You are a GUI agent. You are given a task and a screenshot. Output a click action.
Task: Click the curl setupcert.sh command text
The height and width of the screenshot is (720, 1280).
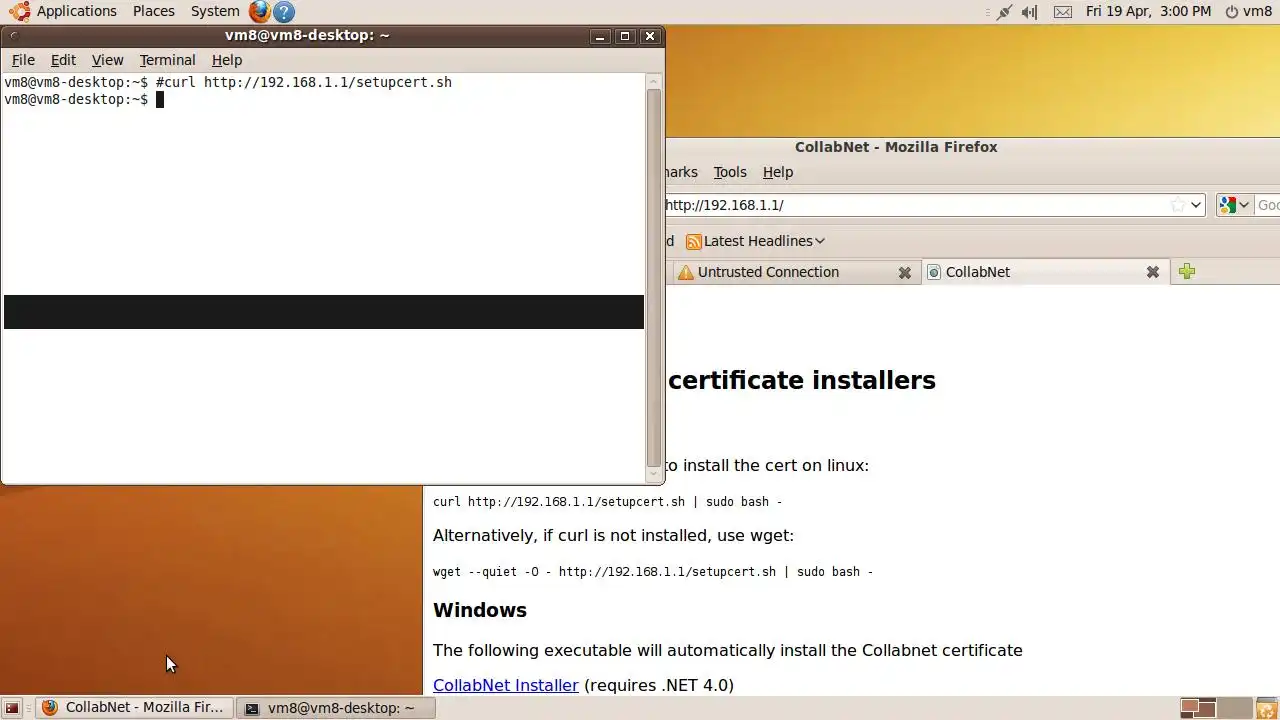[608, 502]
